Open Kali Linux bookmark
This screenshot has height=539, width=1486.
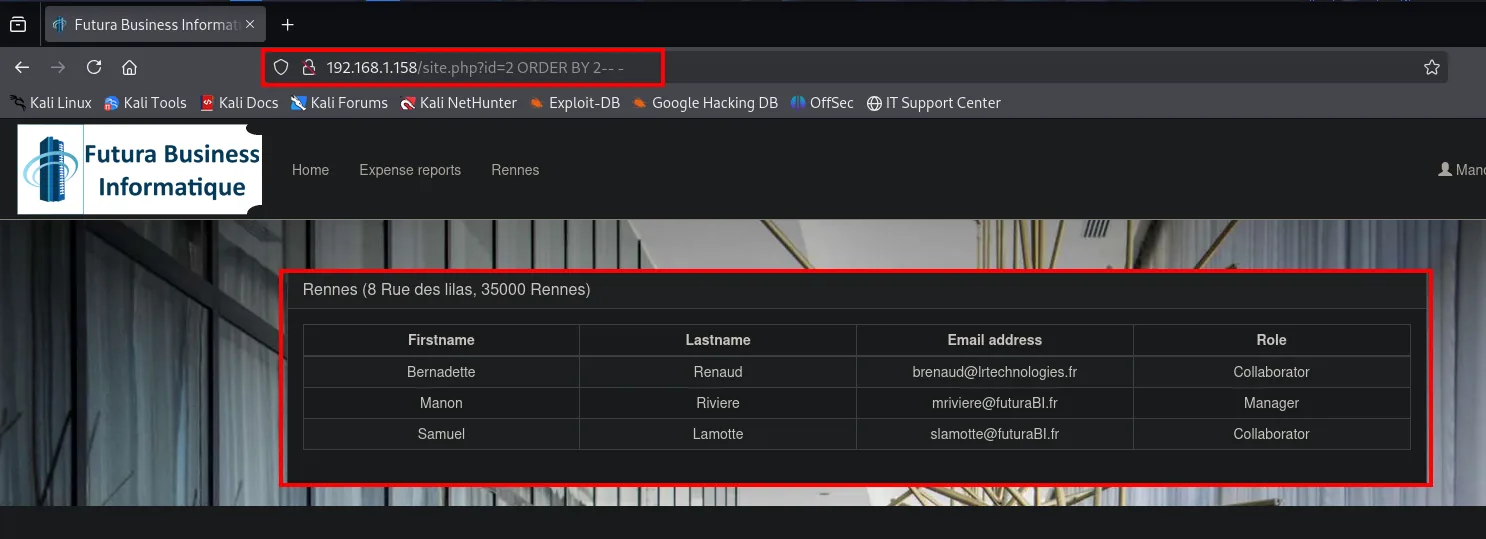click(x=51, y=102)
